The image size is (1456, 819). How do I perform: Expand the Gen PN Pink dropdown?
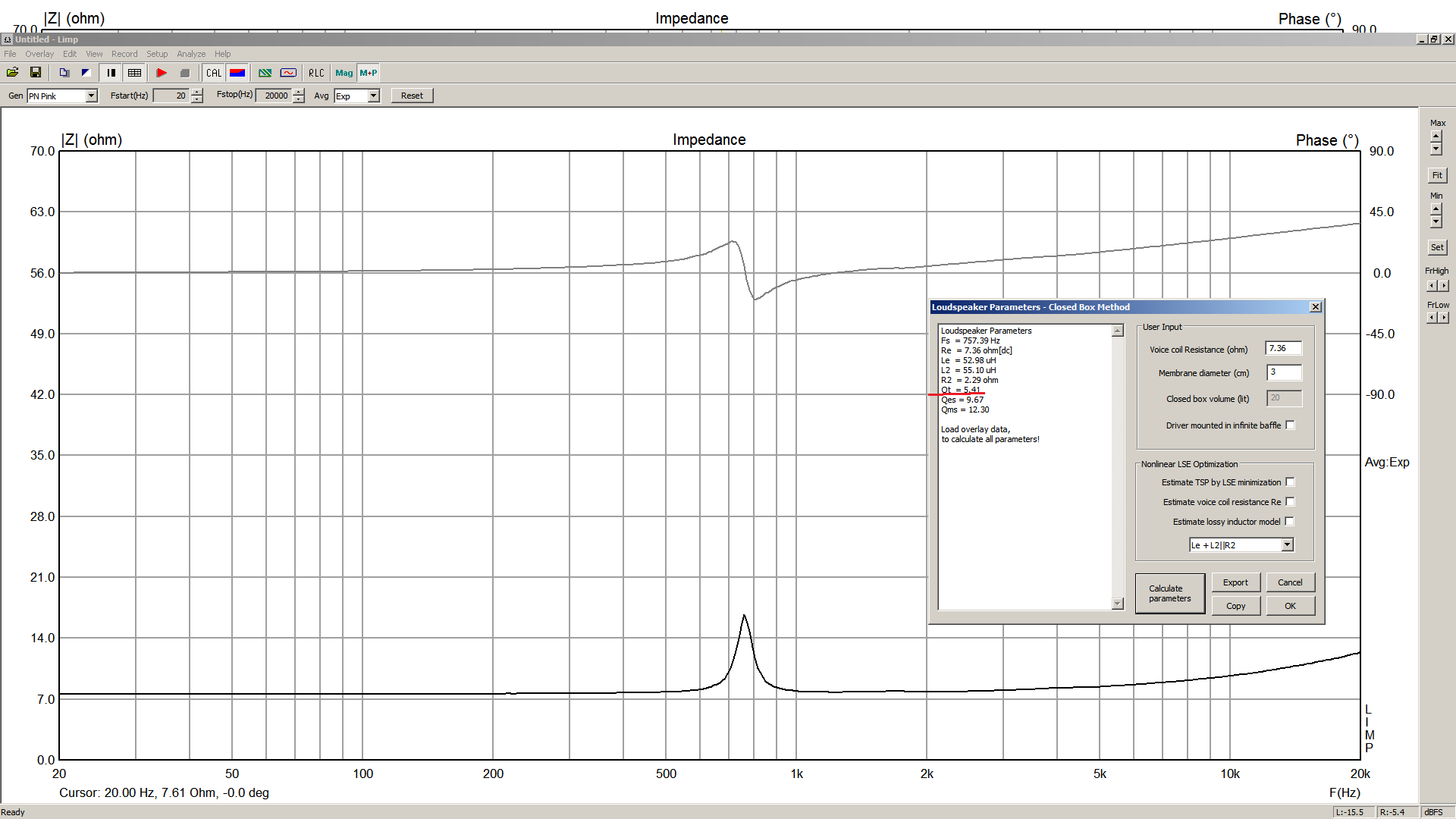pyautogui.click(x=91, y=96)
